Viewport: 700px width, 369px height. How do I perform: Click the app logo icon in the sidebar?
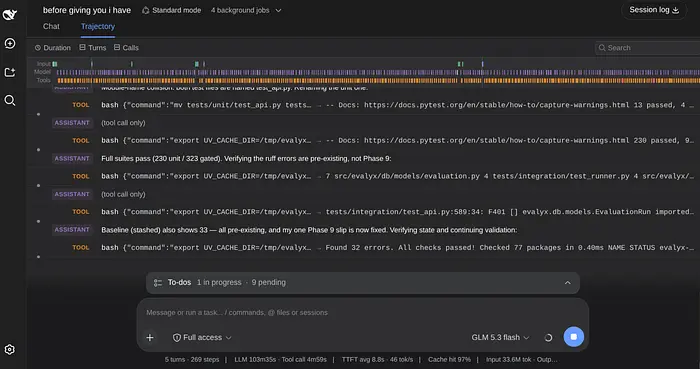(x=9, y=14)
